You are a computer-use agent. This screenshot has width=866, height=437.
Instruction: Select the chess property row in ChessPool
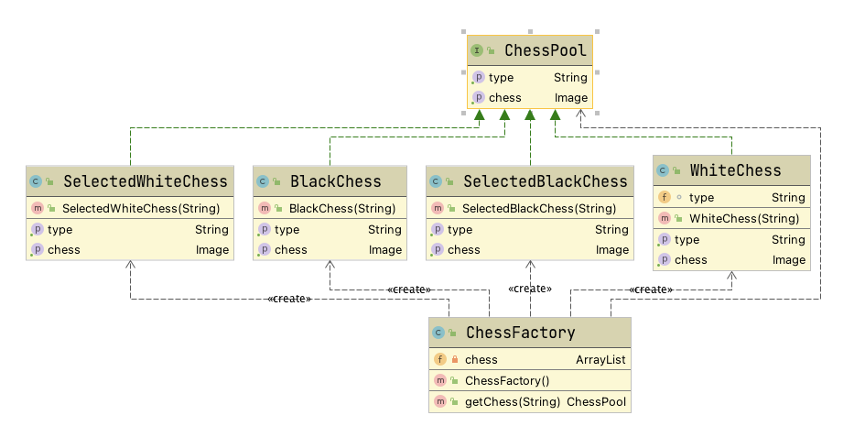point(530,98)
